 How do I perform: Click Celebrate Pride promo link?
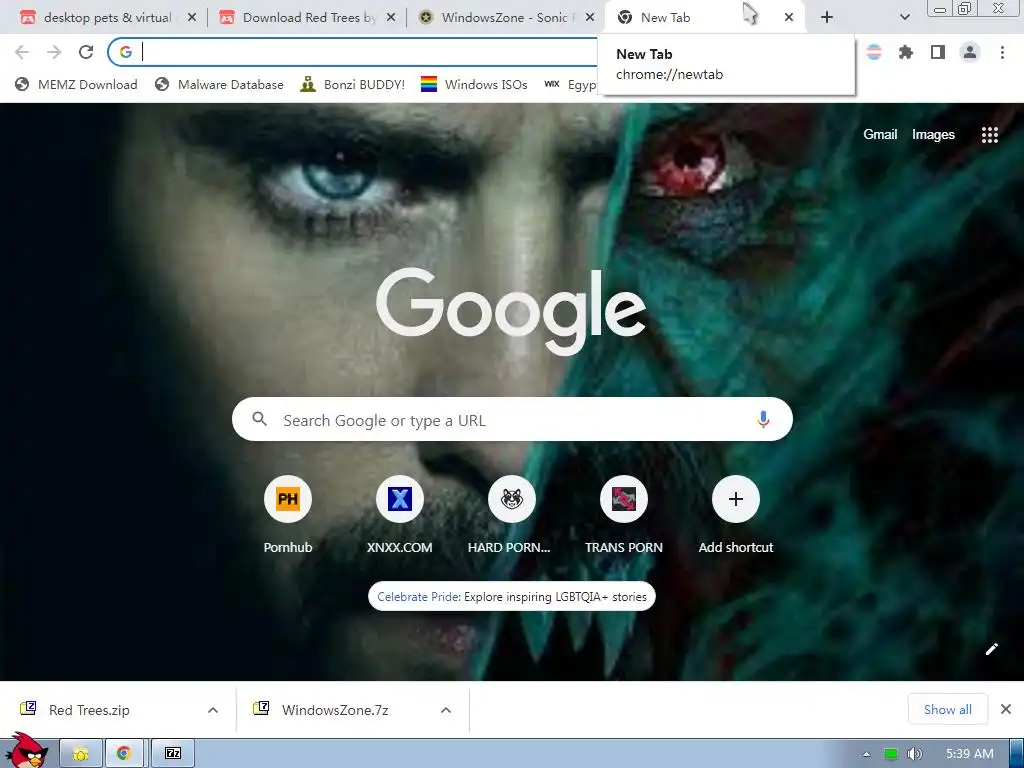pos(512,596)
